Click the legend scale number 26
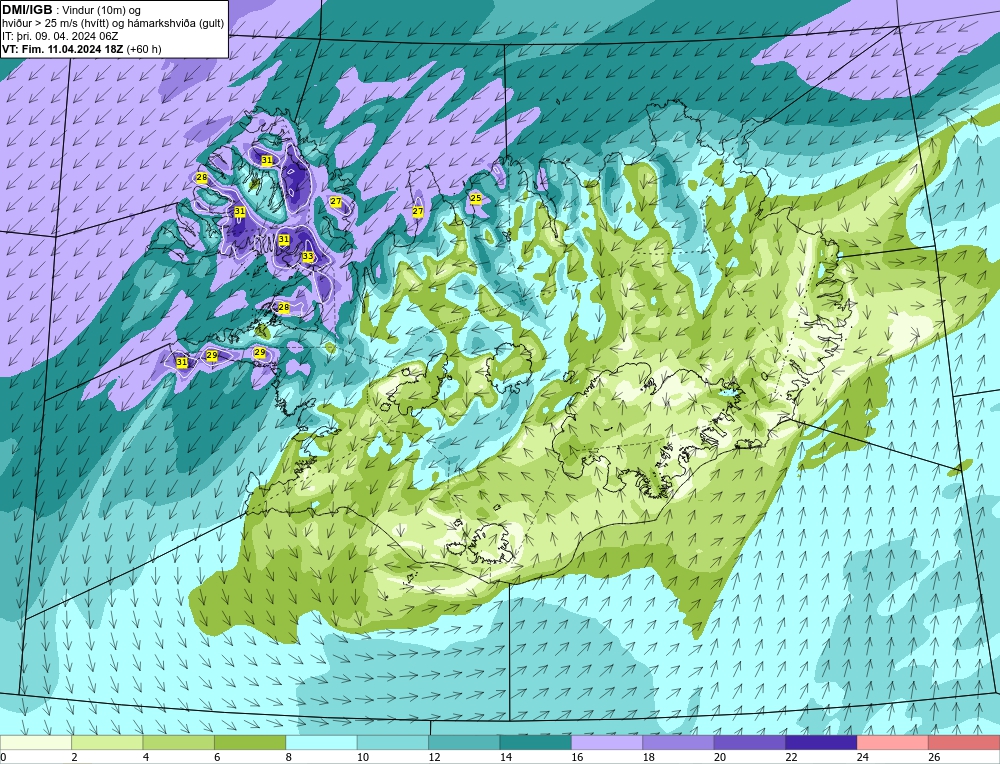Viewport: 1000px width, 764px height. click(x=934, y=758)
